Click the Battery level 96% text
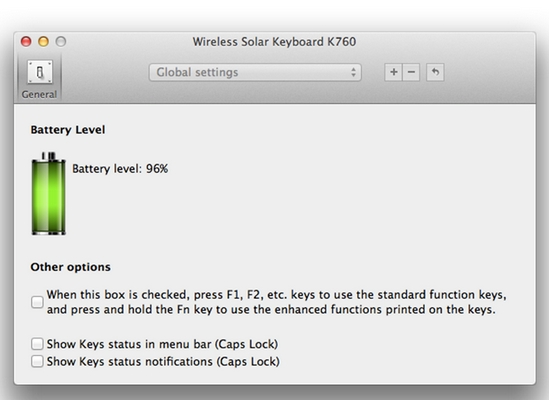Screen dimensions: 549x400 pos(120,169)
